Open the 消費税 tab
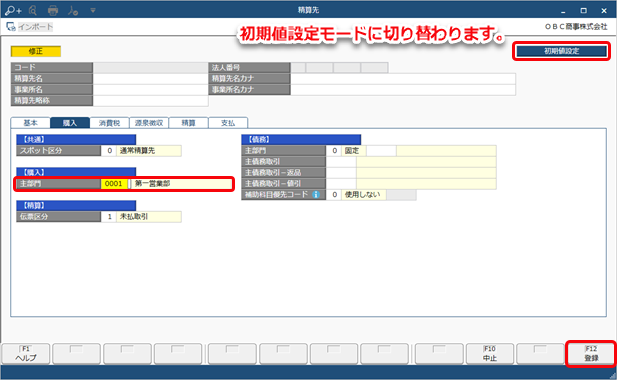 [x=109, y=123]
